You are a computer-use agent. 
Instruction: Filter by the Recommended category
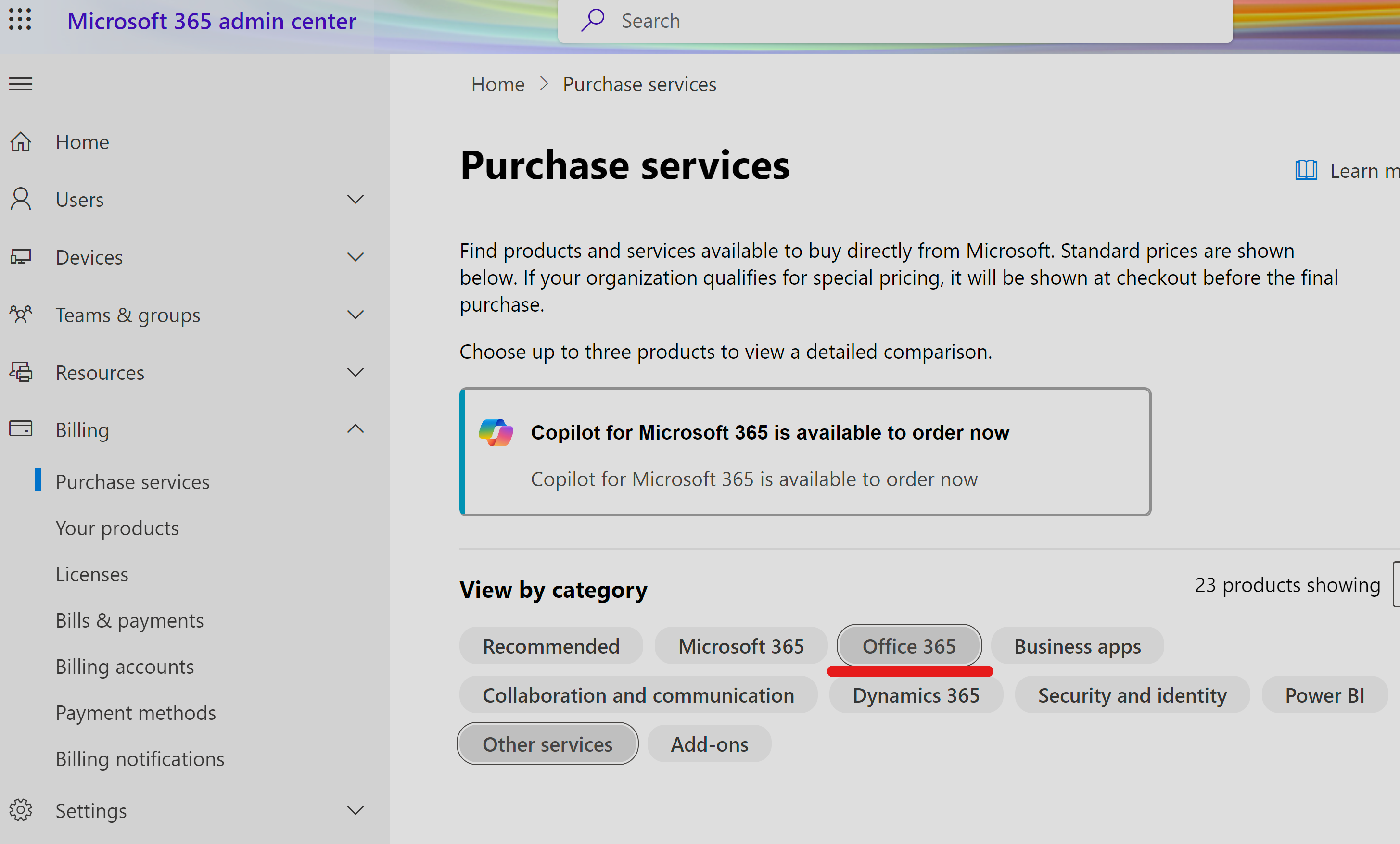(550, 646)
